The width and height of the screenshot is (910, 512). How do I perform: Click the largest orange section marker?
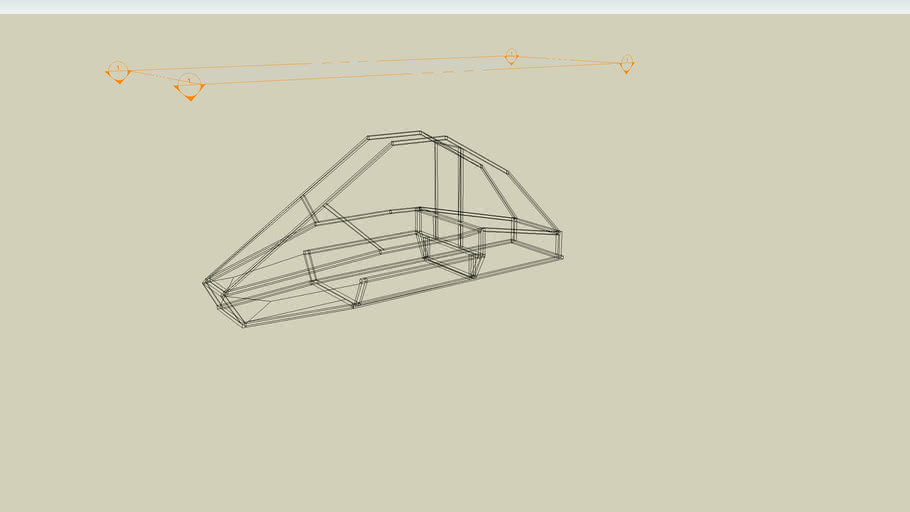(189, 86)
